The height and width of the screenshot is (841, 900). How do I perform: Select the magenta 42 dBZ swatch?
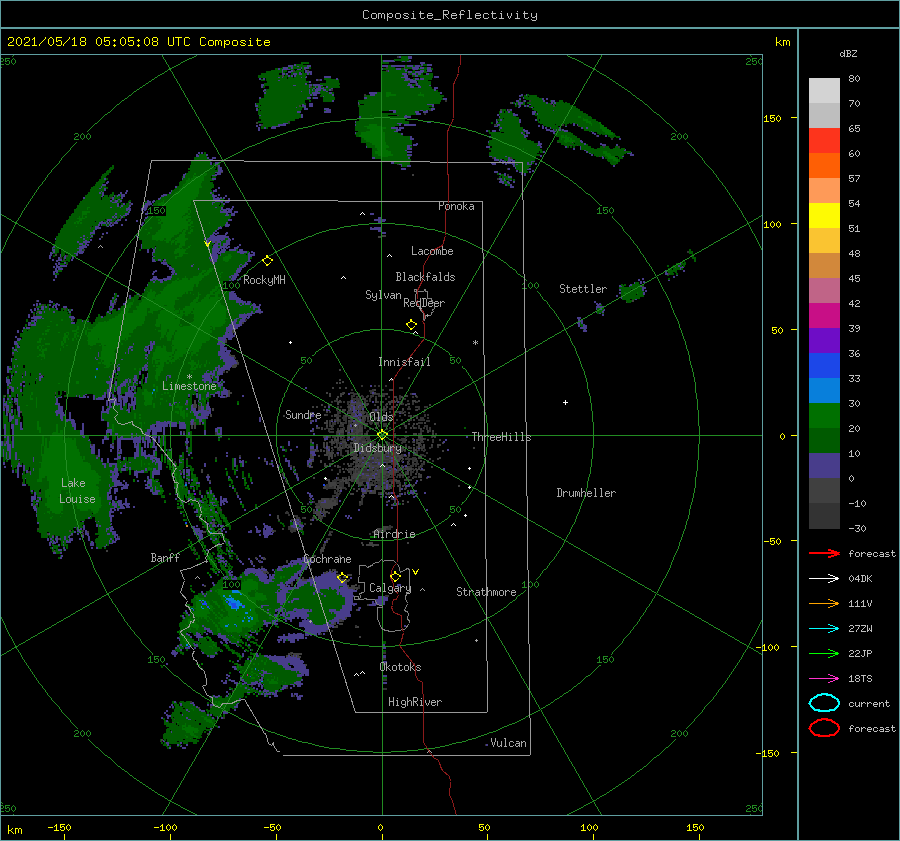coord(824,315)
